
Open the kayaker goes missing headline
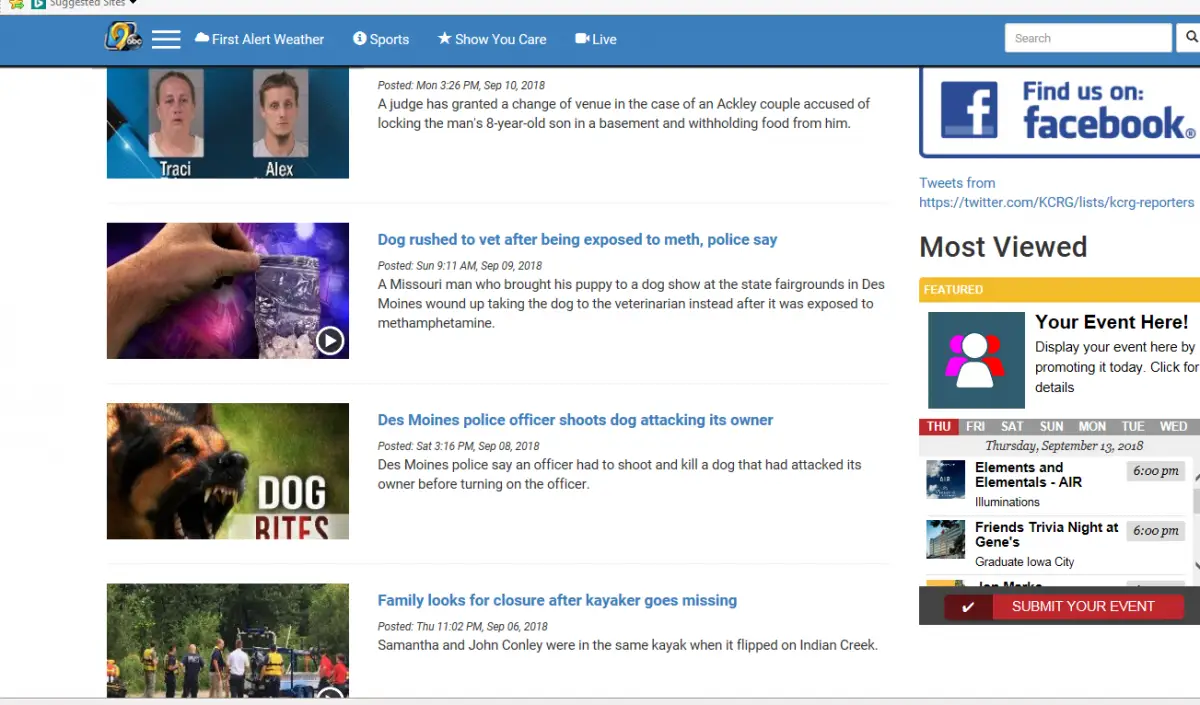coord(557,600)
